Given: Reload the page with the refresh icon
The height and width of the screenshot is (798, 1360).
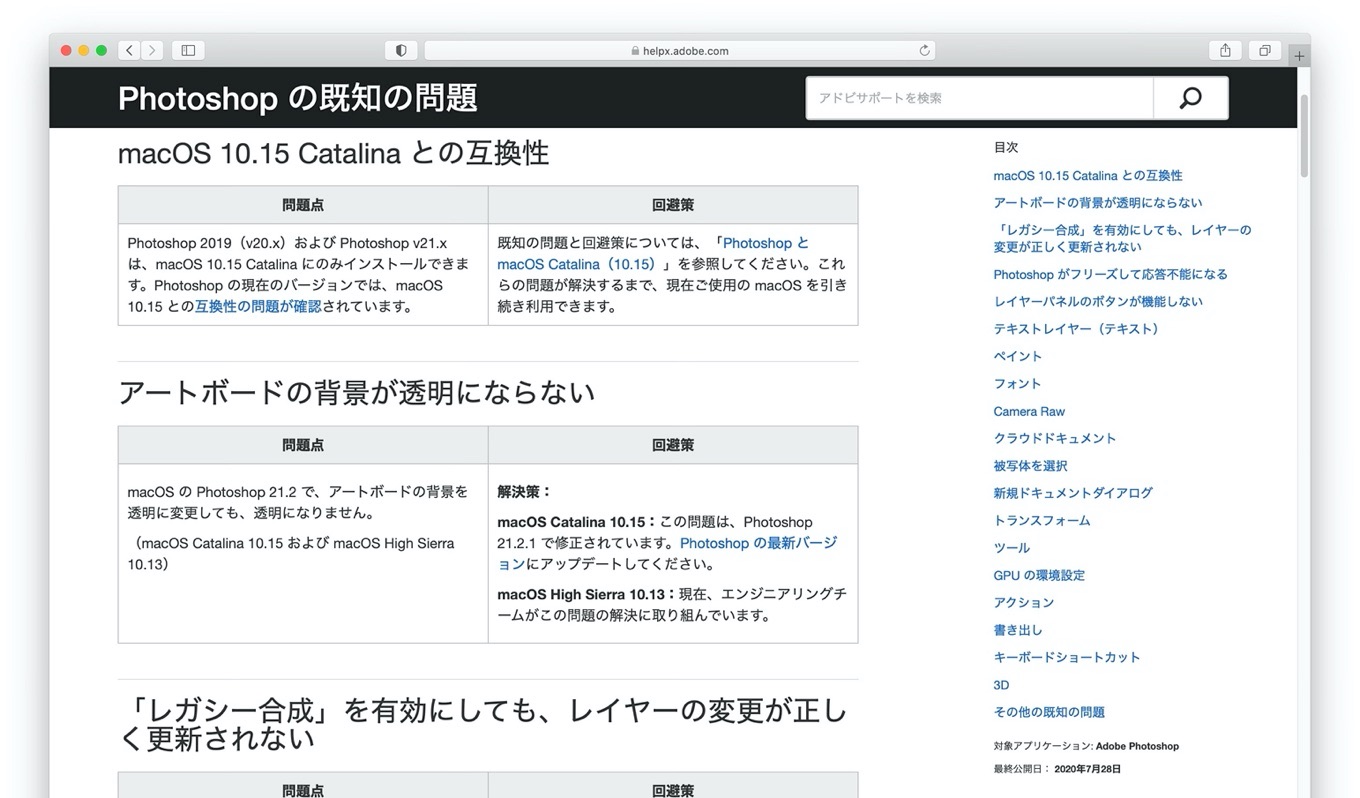Looking at the screenshot, I should (925, 50).
